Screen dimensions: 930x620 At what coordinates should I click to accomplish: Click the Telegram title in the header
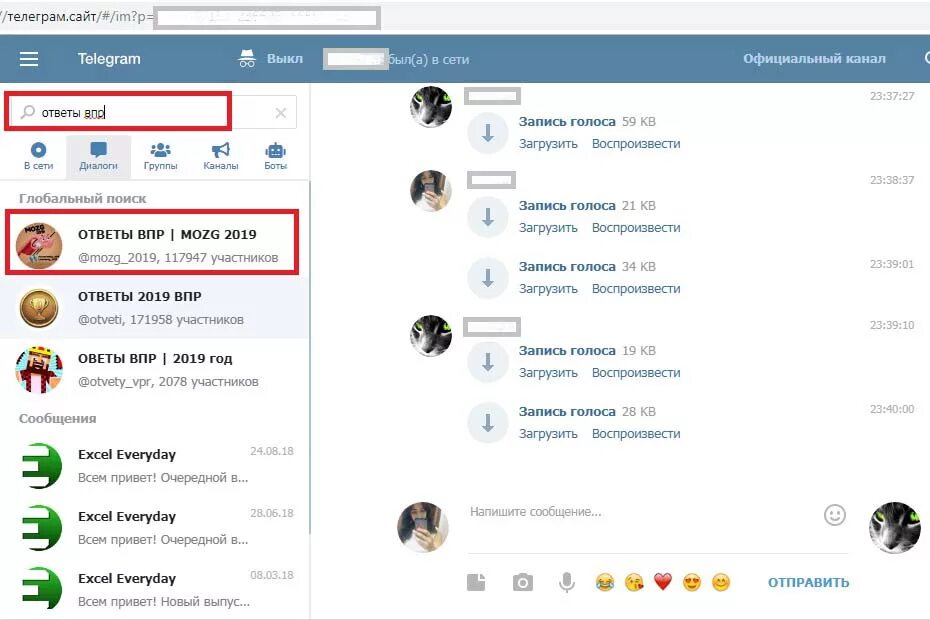coord(109,59)
